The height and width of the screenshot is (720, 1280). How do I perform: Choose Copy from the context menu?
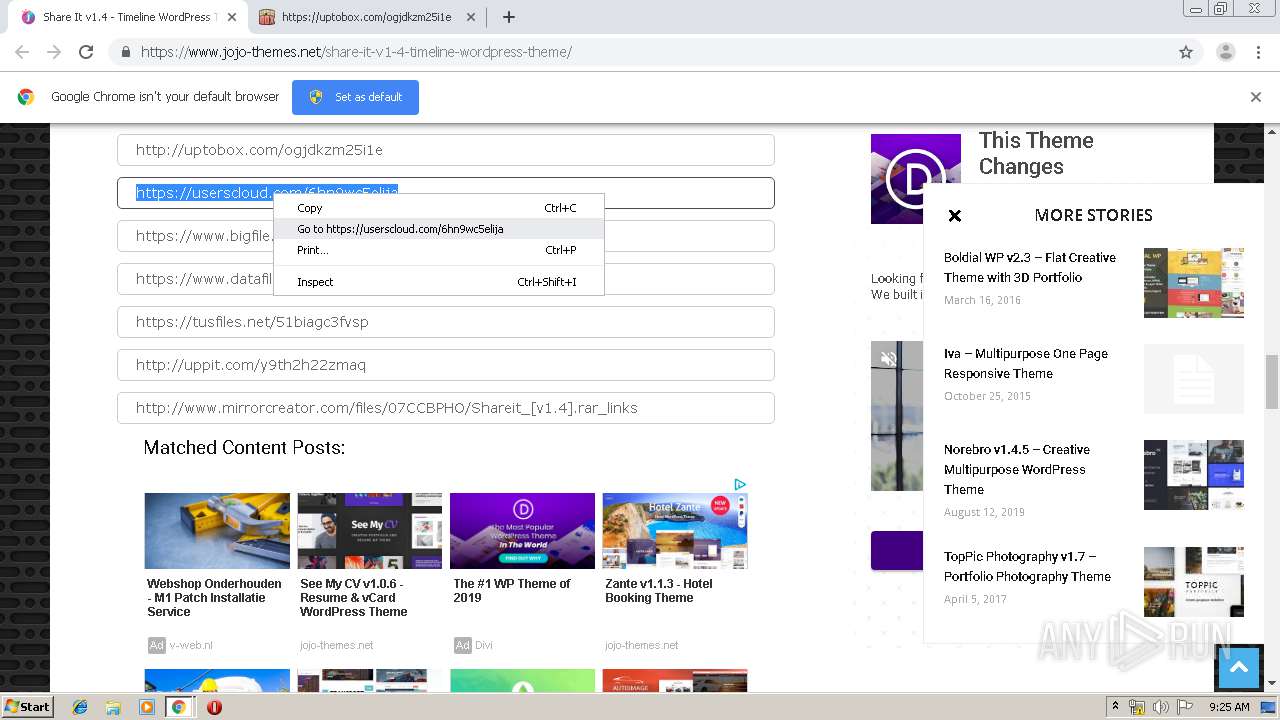pyautogui.click(x=439, y=208)
